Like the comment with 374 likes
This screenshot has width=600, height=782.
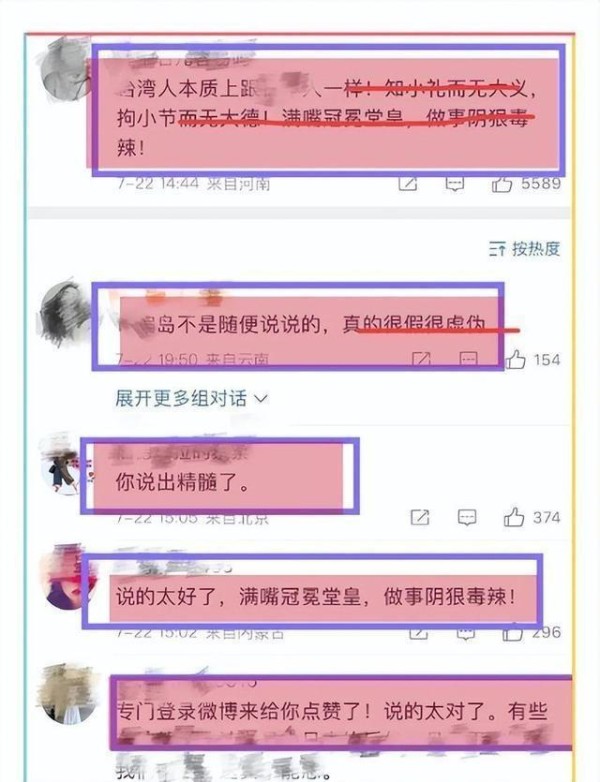coord(514,517)
